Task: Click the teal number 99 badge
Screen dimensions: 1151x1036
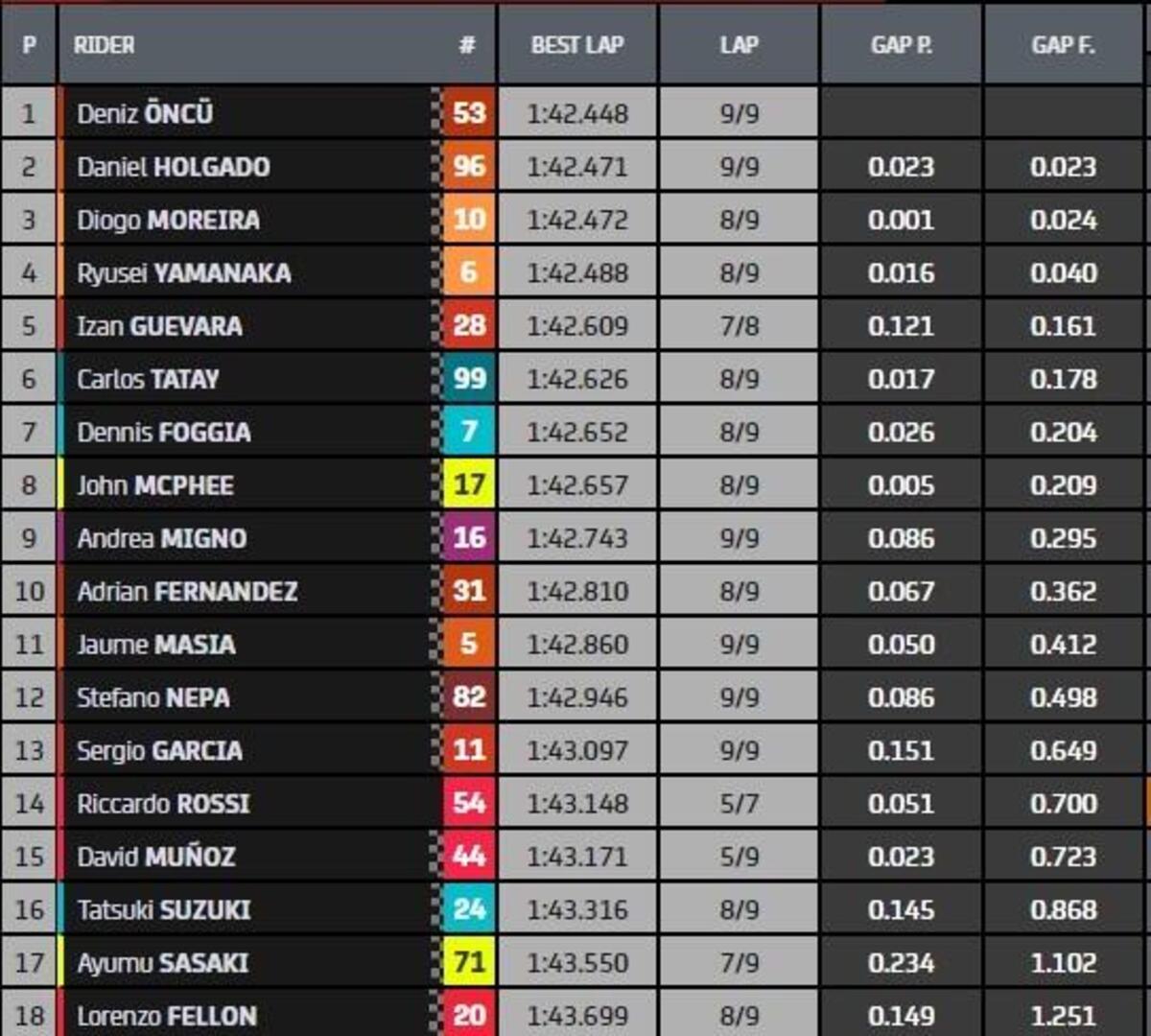Action: coord(468,379)
